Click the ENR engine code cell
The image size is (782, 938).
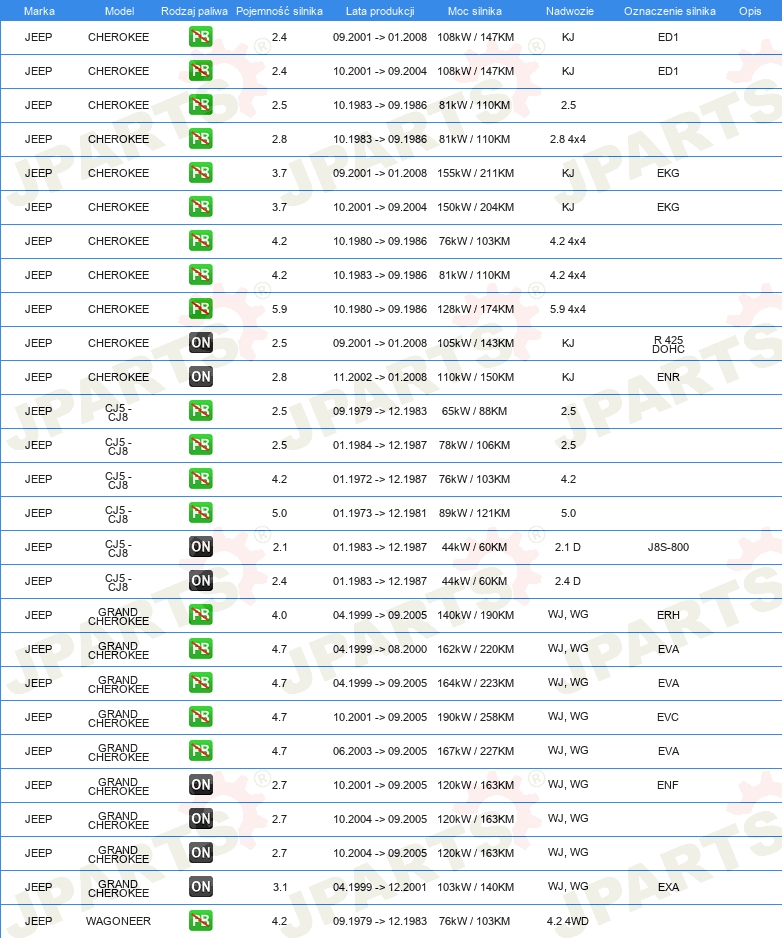pyautogui.click(x=668, y=377)
